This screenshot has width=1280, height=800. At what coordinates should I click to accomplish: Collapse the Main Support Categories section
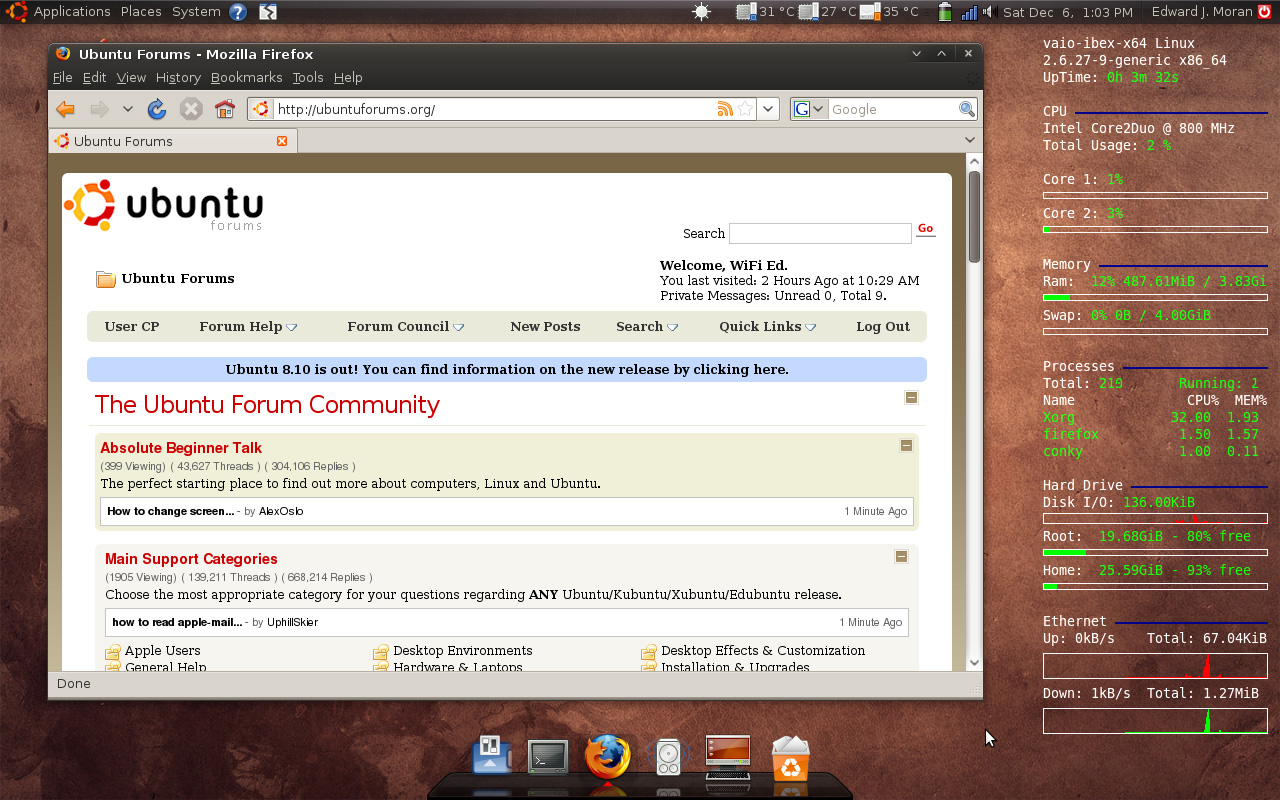click(x=901, y=556)
